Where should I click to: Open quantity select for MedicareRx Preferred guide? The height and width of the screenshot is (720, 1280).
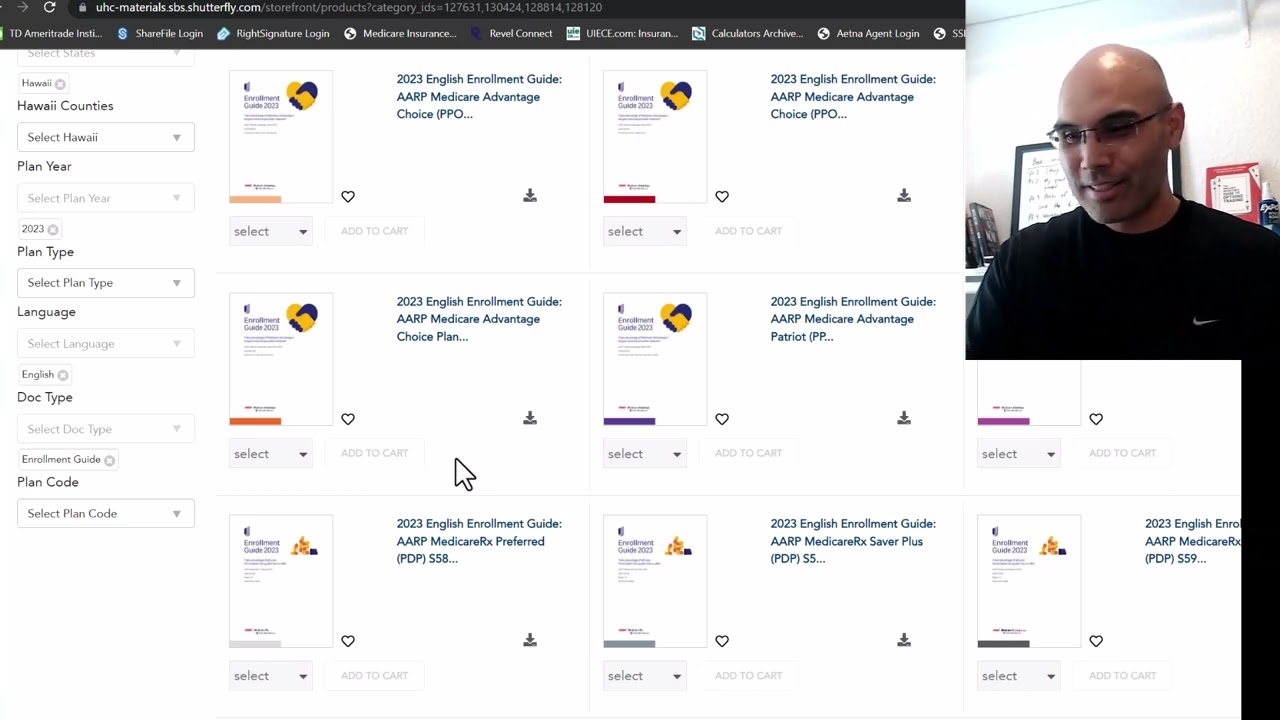tap(270, 676)
